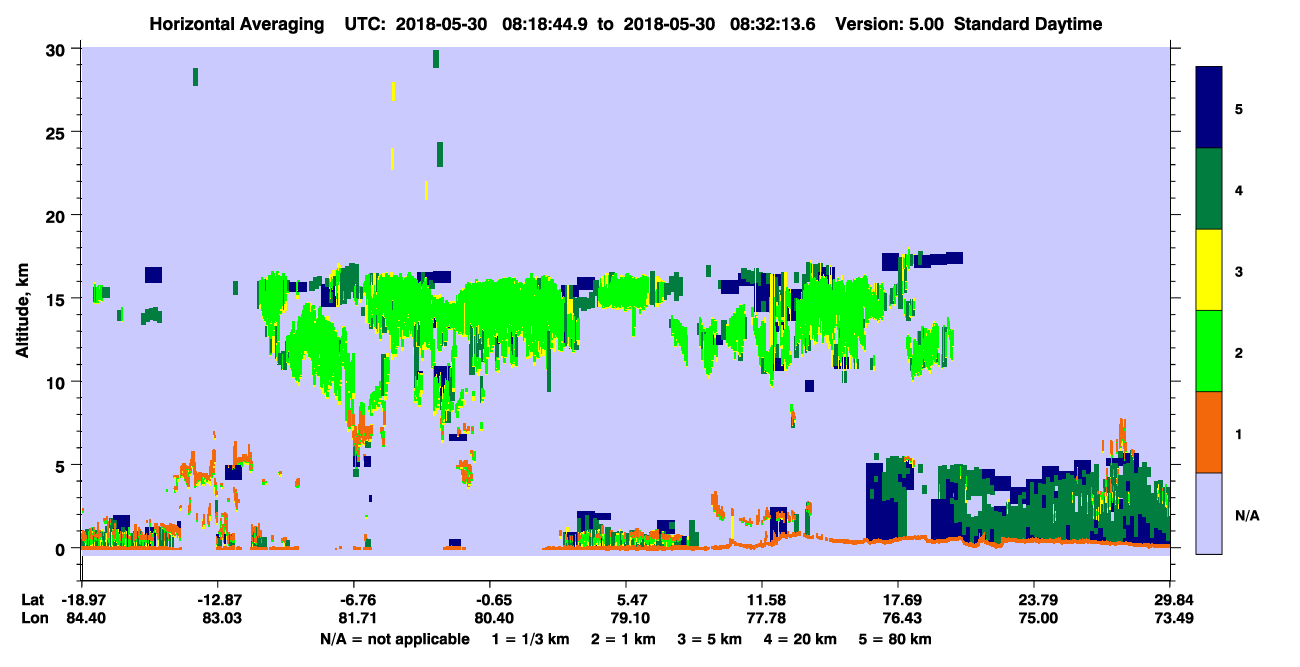Click the '5 = 80 km' legend entry

coord(895,639)
